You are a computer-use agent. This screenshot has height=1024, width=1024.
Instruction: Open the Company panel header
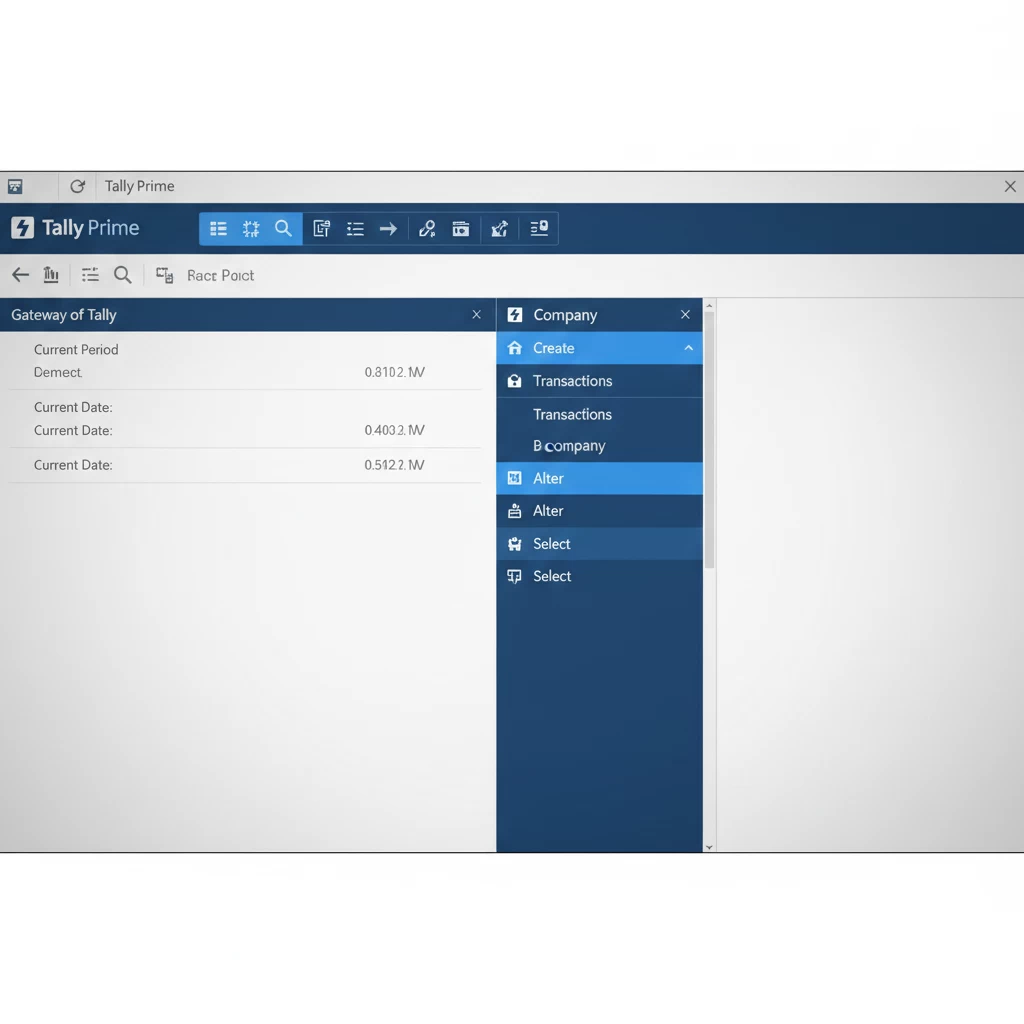pos(565,314)
